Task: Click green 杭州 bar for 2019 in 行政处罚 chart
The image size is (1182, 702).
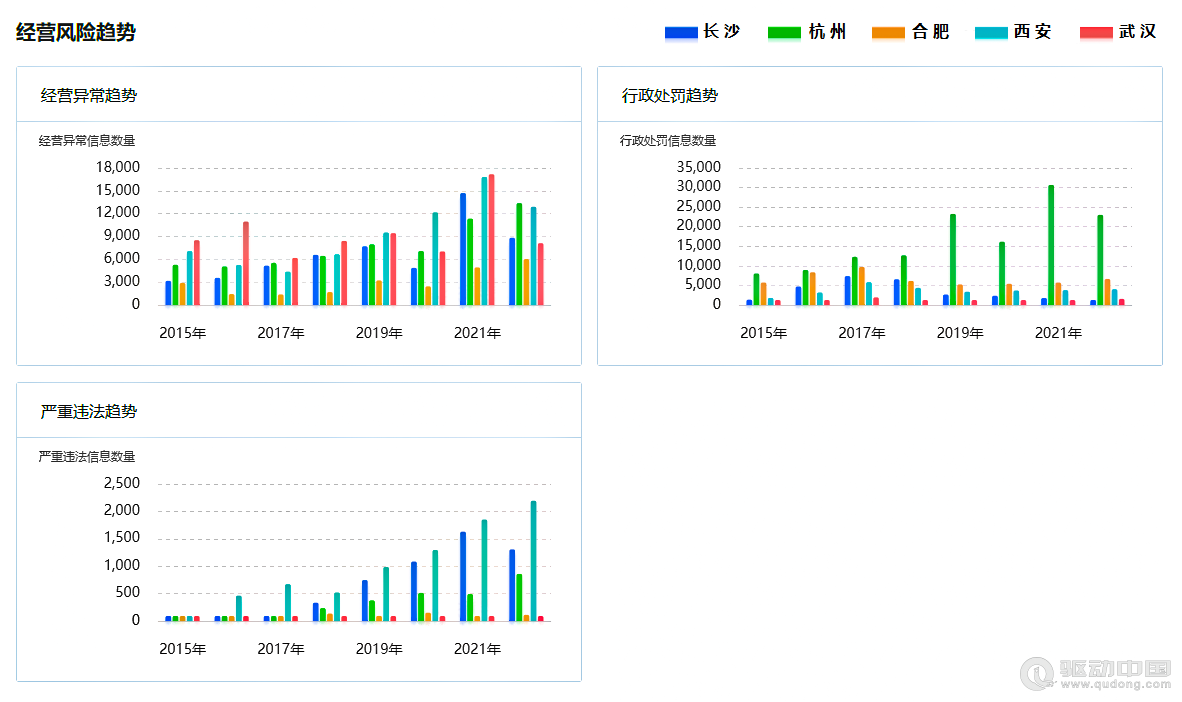Action: 953,260
